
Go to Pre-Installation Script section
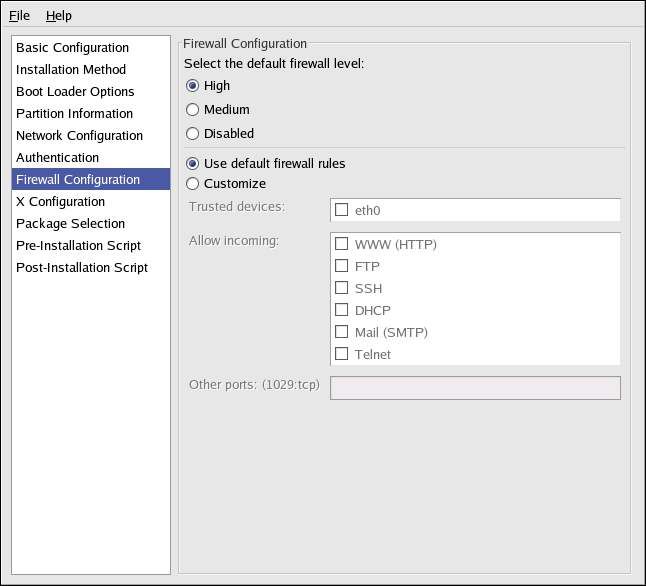click(x=78, y=246)
